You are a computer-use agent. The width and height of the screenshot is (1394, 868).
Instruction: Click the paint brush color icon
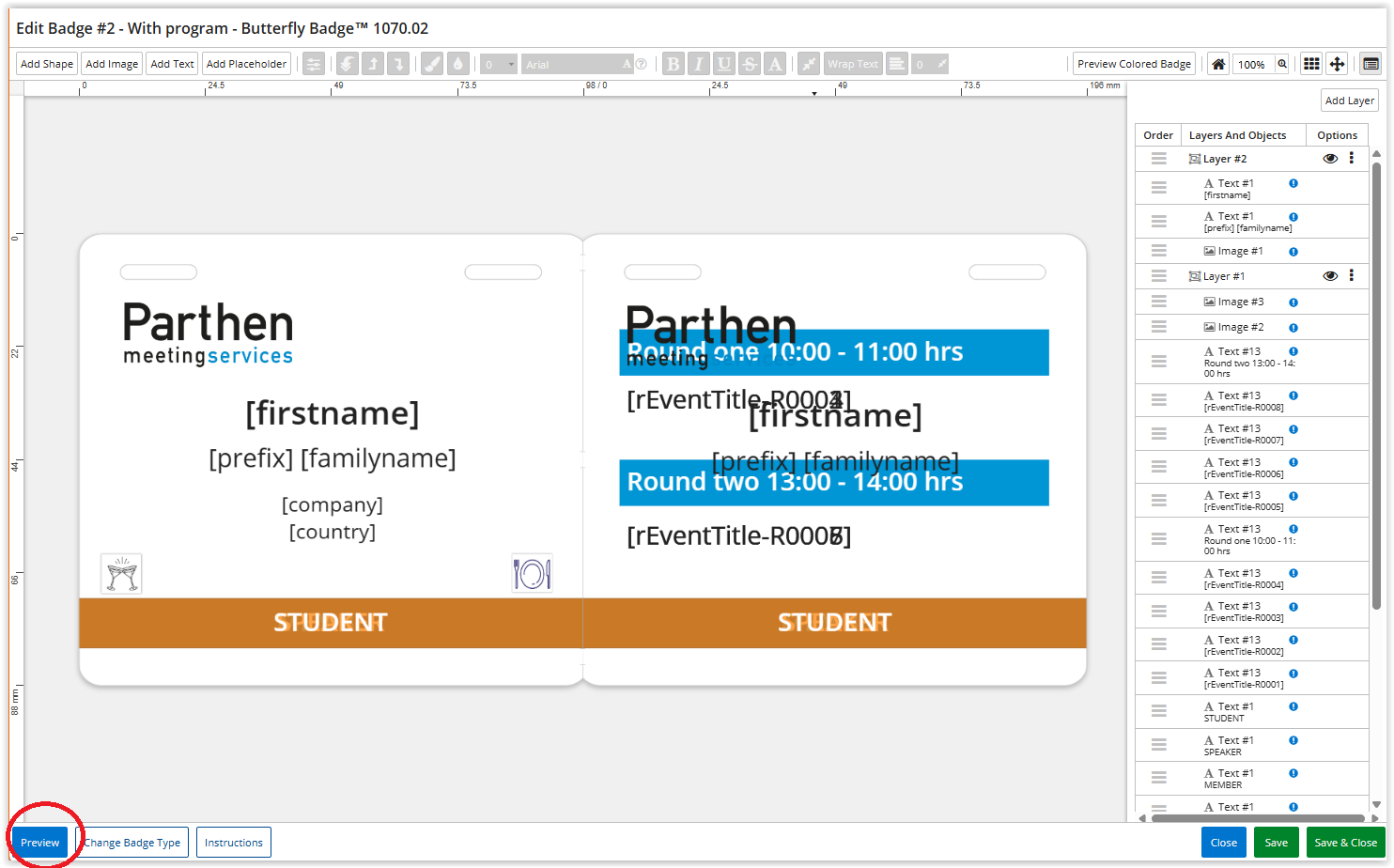[432, 64]
